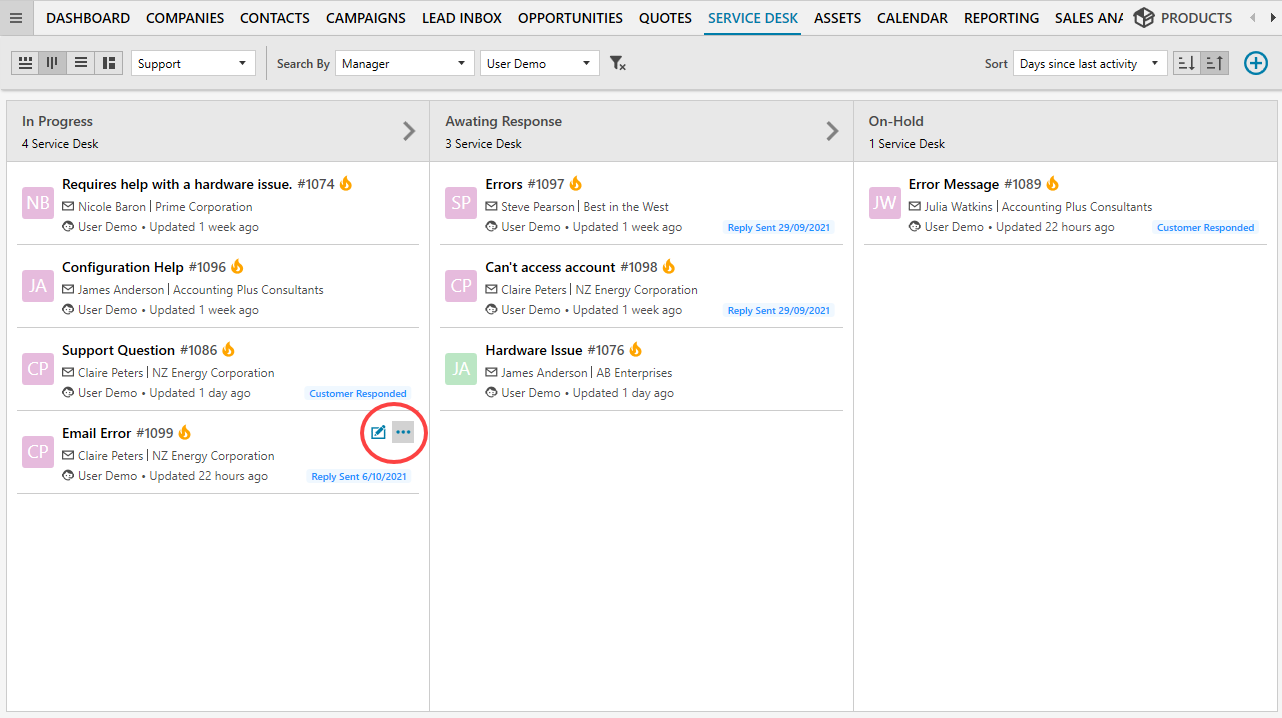1282x718 pixels.
Task: Expand the In Progress column chevron
Action: (409, 130)
